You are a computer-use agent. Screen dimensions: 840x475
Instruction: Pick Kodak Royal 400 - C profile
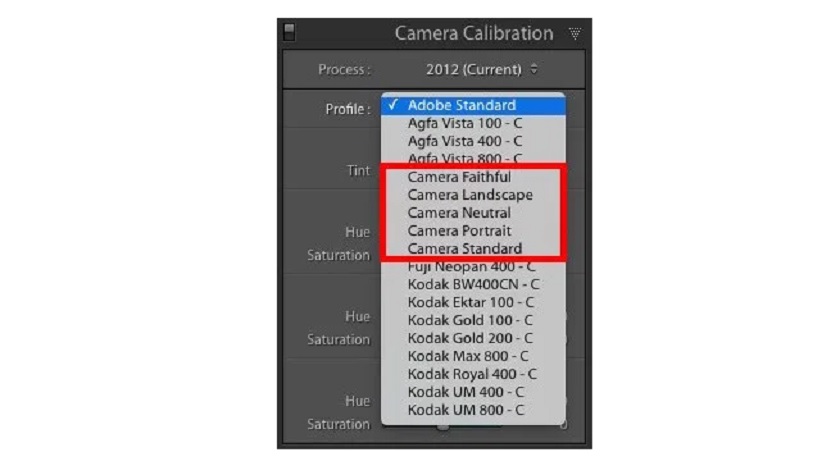point(471,374)
